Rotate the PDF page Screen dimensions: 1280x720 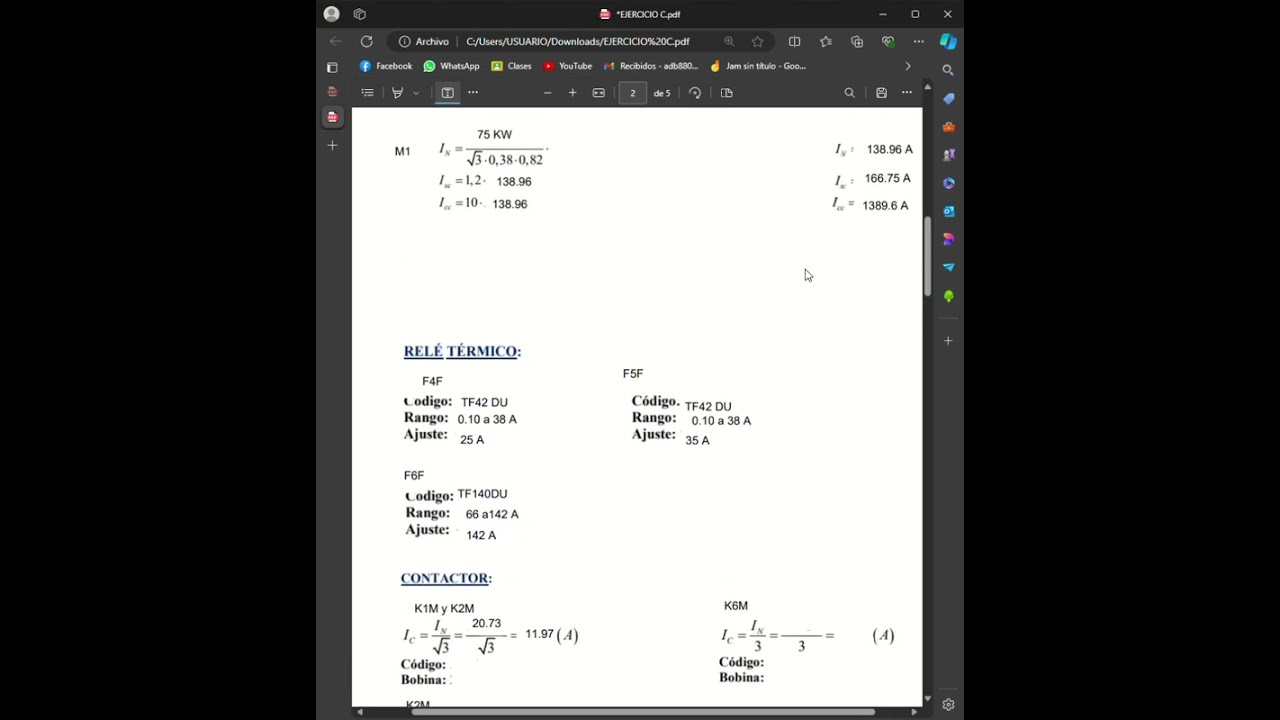pyautogui.click(x=695, y=93)
